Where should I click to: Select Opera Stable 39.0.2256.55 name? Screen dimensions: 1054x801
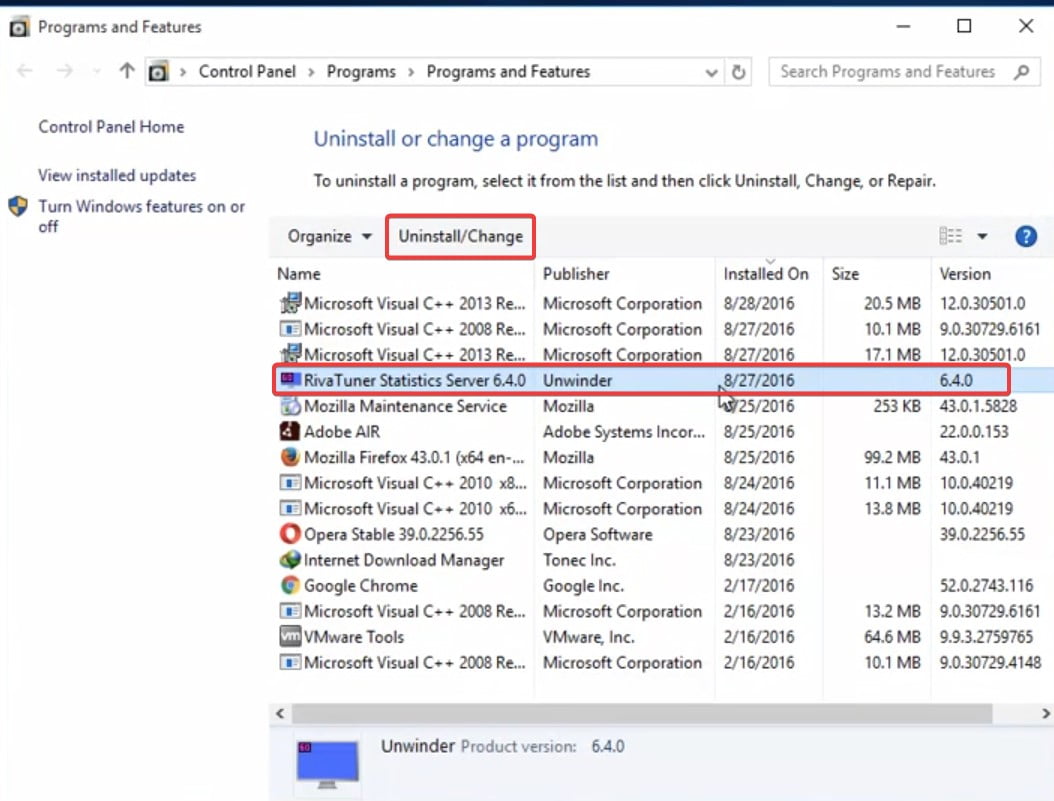coord(394,534)
